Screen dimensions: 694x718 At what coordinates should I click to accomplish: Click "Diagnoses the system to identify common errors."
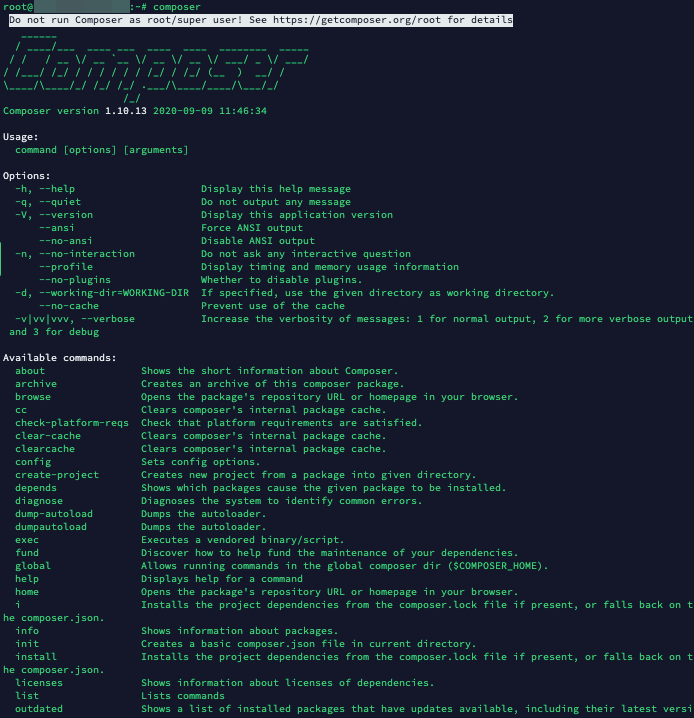pos(282,501)
